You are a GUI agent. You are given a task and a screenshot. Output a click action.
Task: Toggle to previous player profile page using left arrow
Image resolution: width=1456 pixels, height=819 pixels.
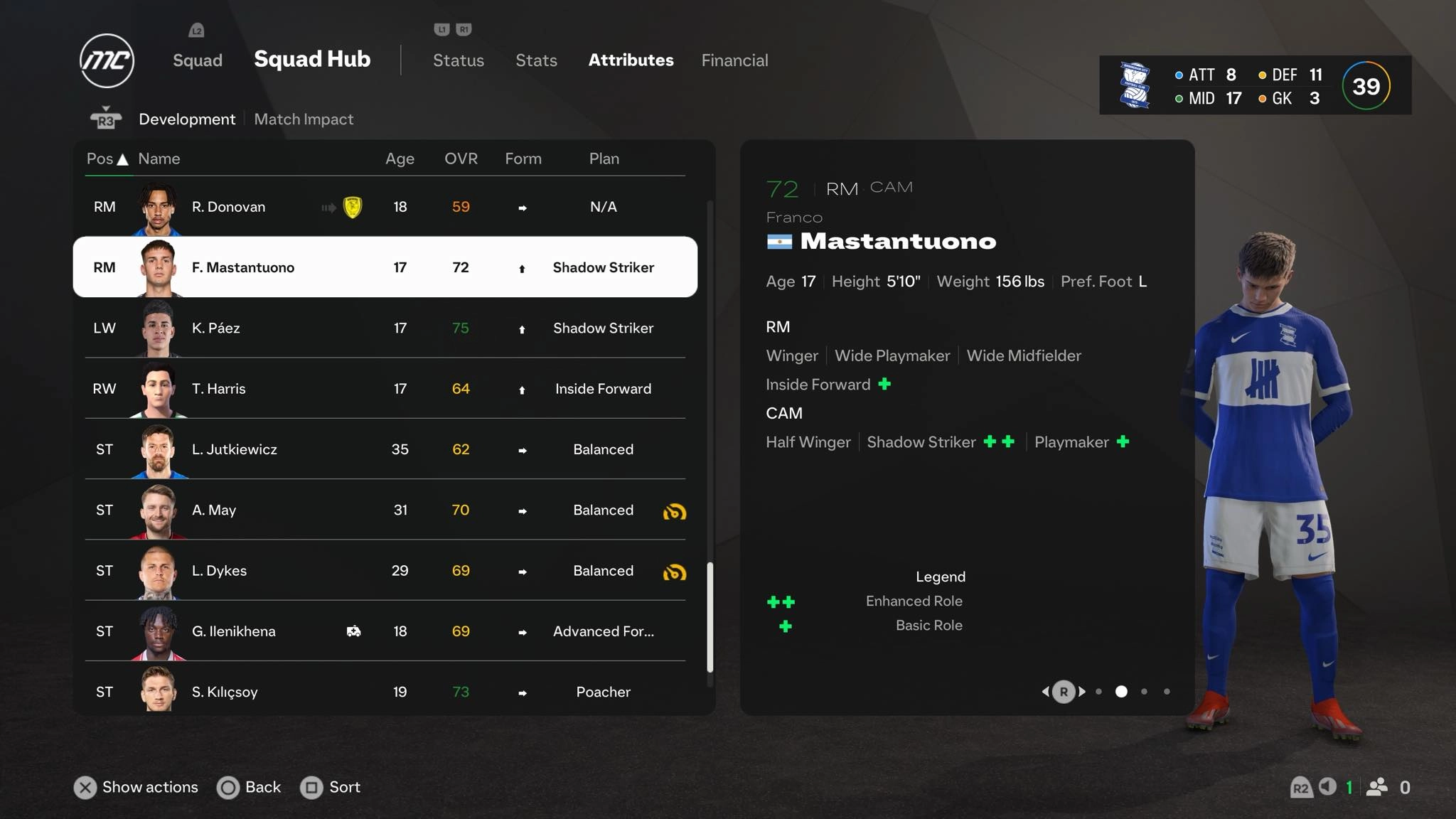pos(1046,690)
